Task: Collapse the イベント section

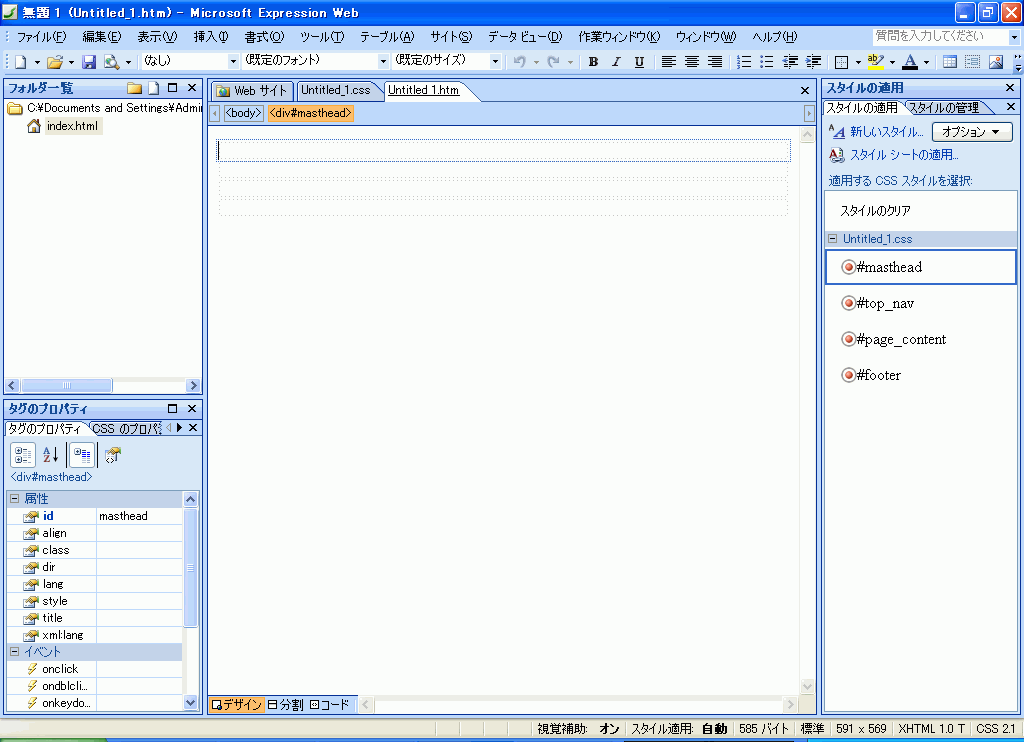Action: pos(14,652)
